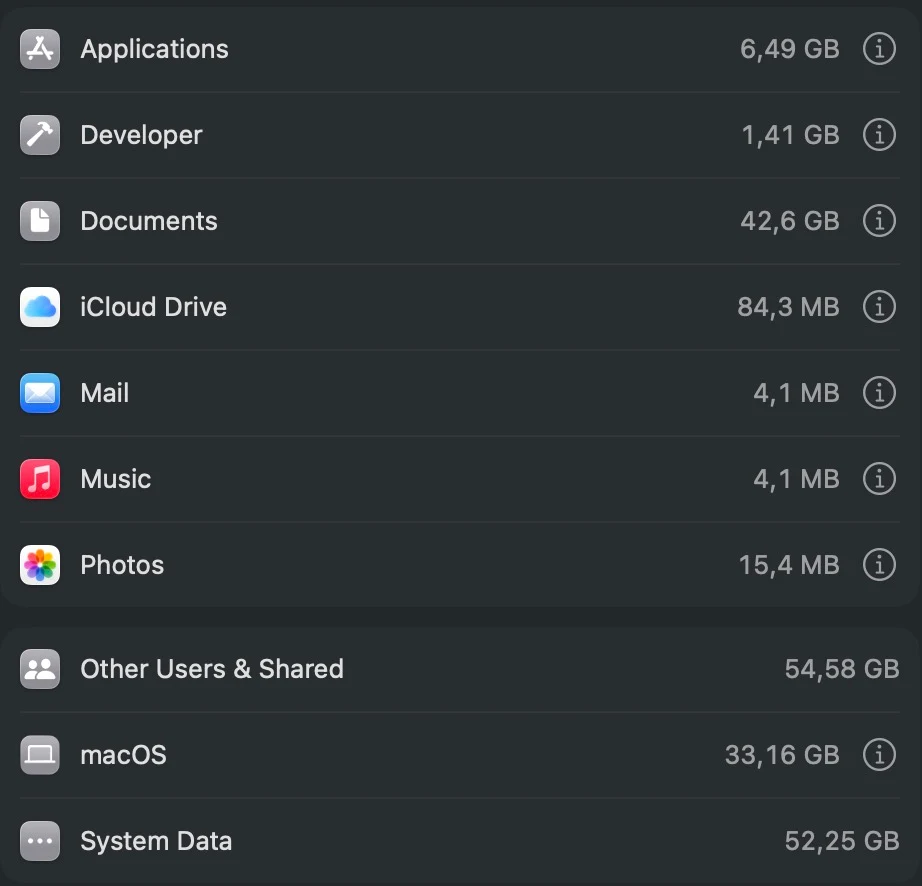Select the System Data label
Screen dimensions: 922x886
click(x=156, y=841)
